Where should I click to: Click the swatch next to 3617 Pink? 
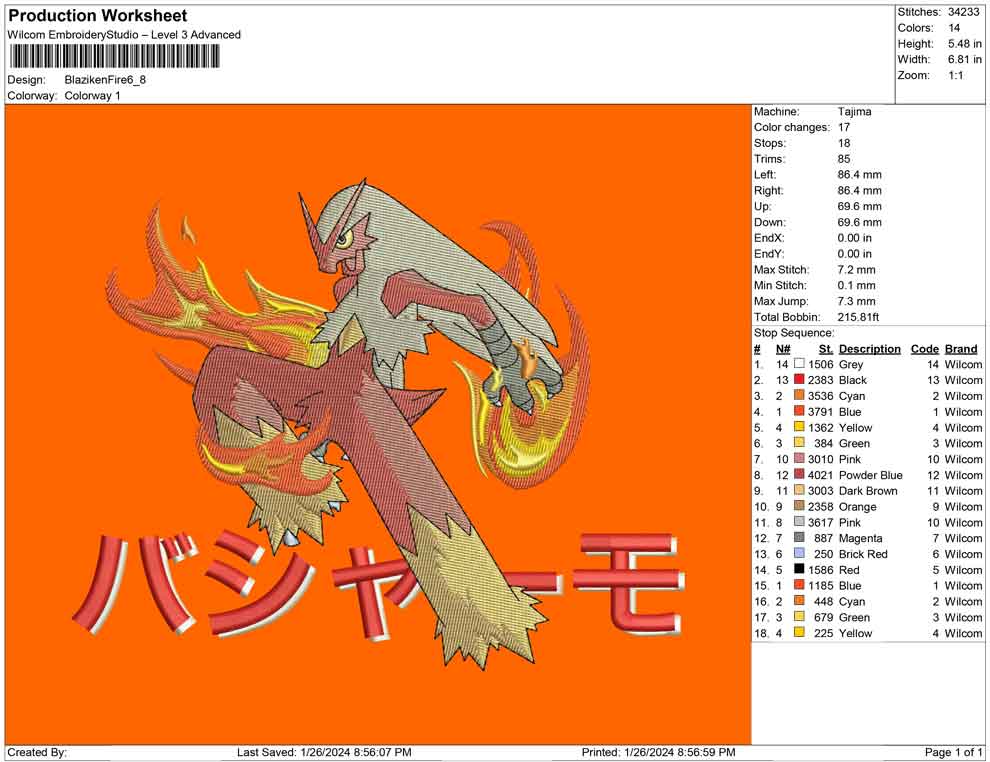point(799,521)
